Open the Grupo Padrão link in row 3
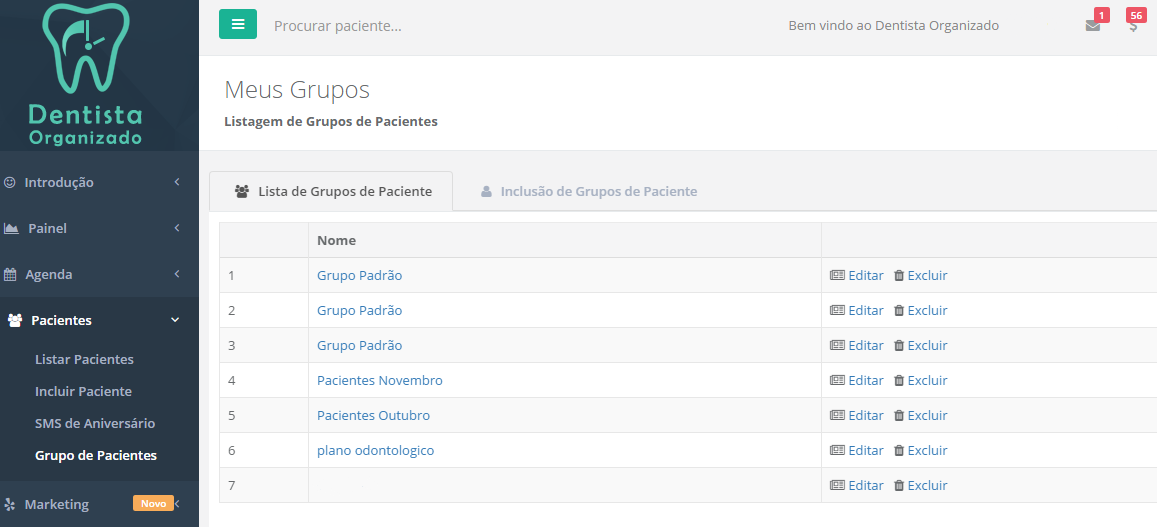The image size is (1157, 527). 359,345
